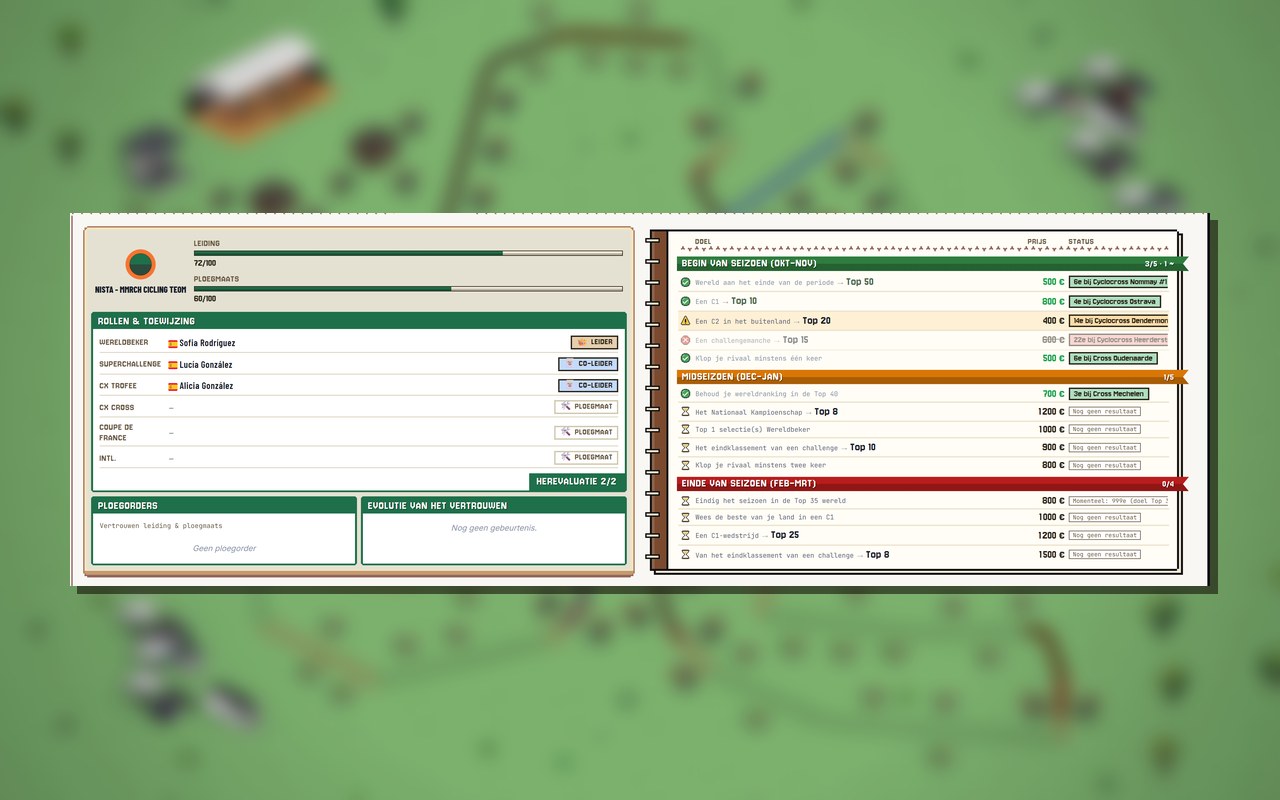
Task: Click the hourglass for the challenge Top 8 goal
Action: click(685, 555)
